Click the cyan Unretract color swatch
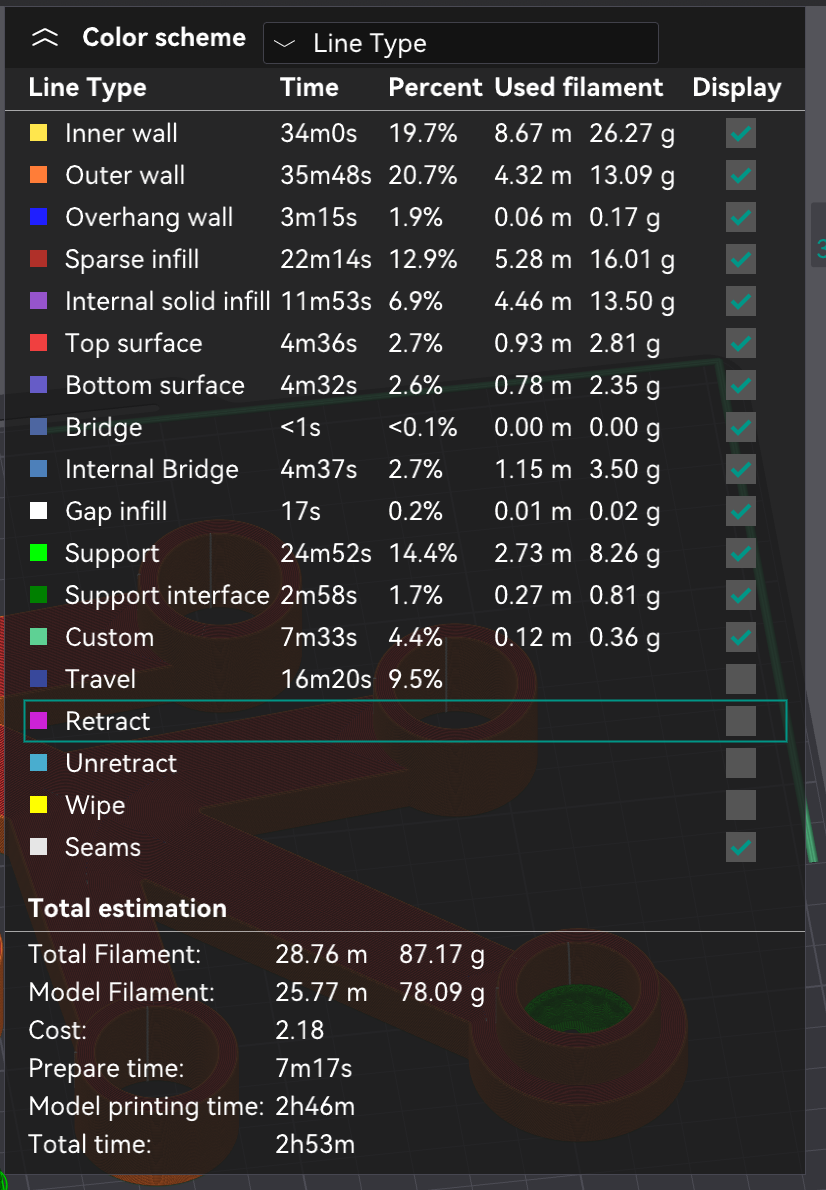This screenshot has height=1190, width=826. coord(40,762)
